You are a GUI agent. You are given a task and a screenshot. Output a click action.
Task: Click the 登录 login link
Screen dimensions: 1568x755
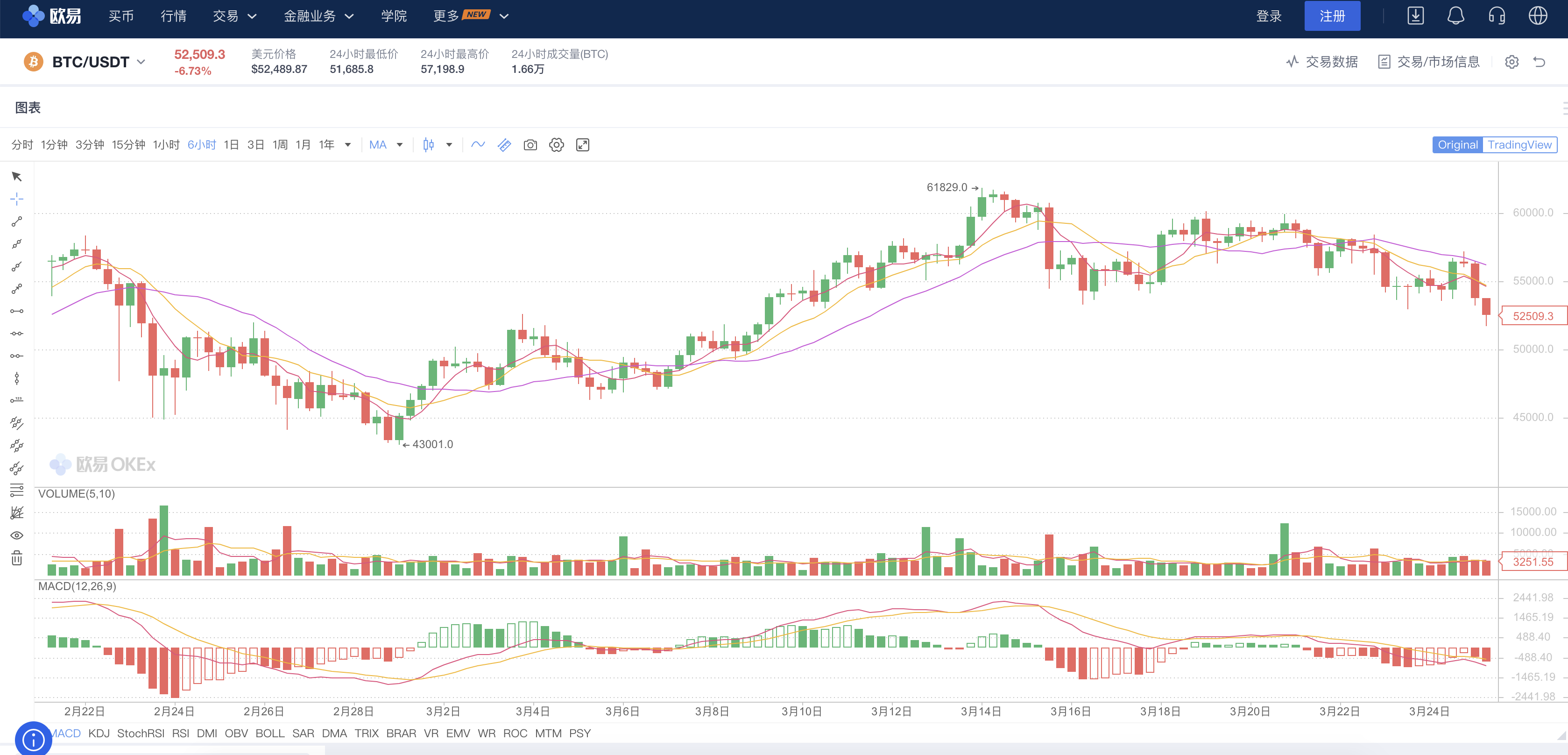coord(1270,16)
